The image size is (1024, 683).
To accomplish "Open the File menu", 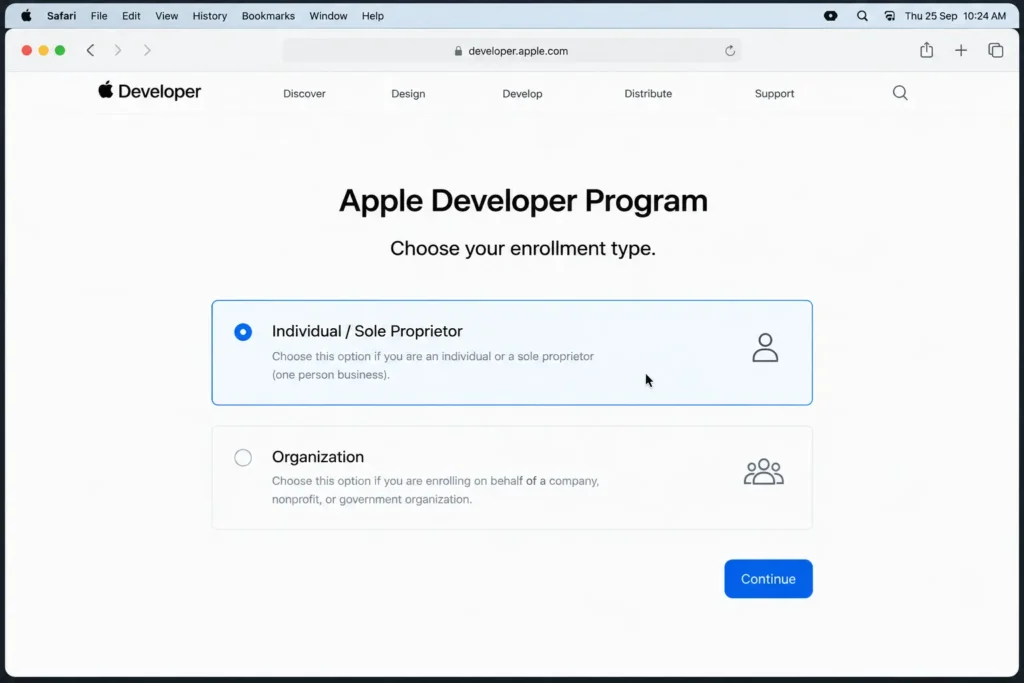I will 99,16.
